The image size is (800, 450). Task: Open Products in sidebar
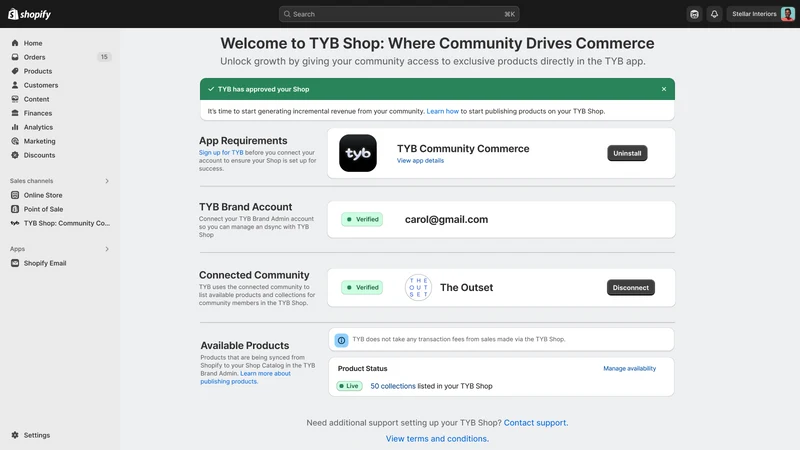38,71
